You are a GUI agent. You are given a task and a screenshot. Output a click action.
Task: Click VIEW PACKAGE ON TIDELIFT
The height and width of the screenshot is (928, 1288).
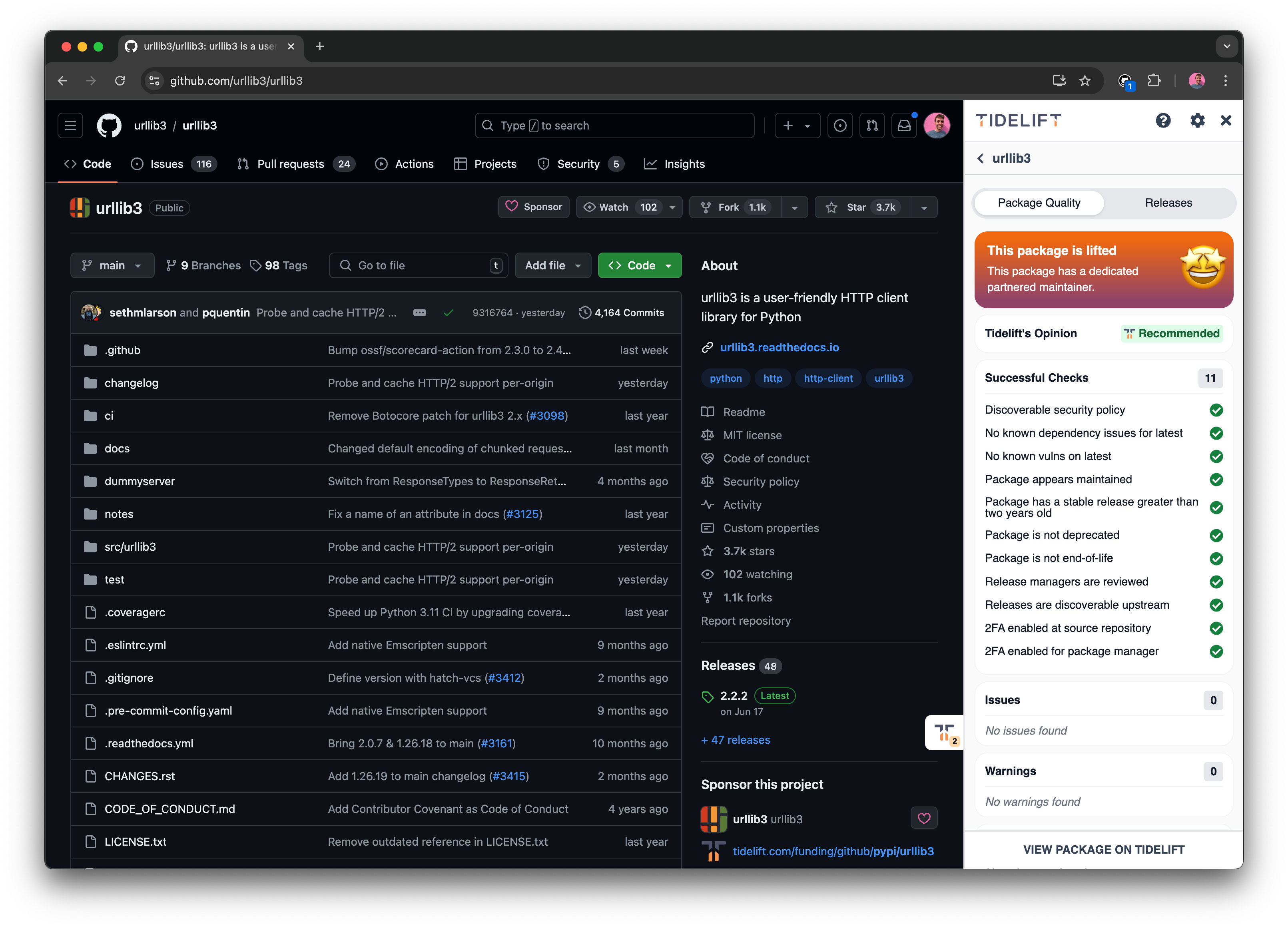[x=1103, y=850]
